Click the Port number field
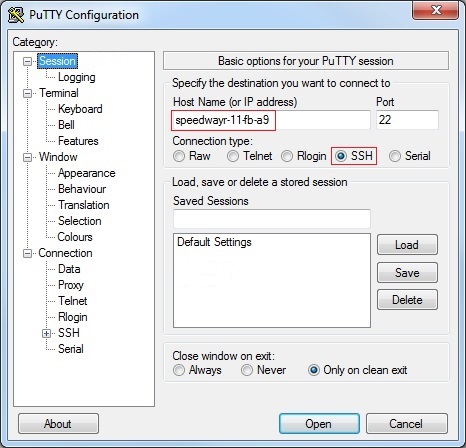Image resolution: width=466 pixels, height=448 pixels. point(407,120)
